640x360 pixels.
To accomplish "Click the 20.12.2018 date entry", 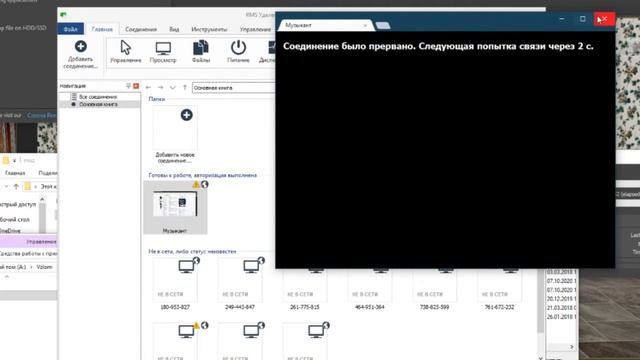I will click(x=561, y=299).
